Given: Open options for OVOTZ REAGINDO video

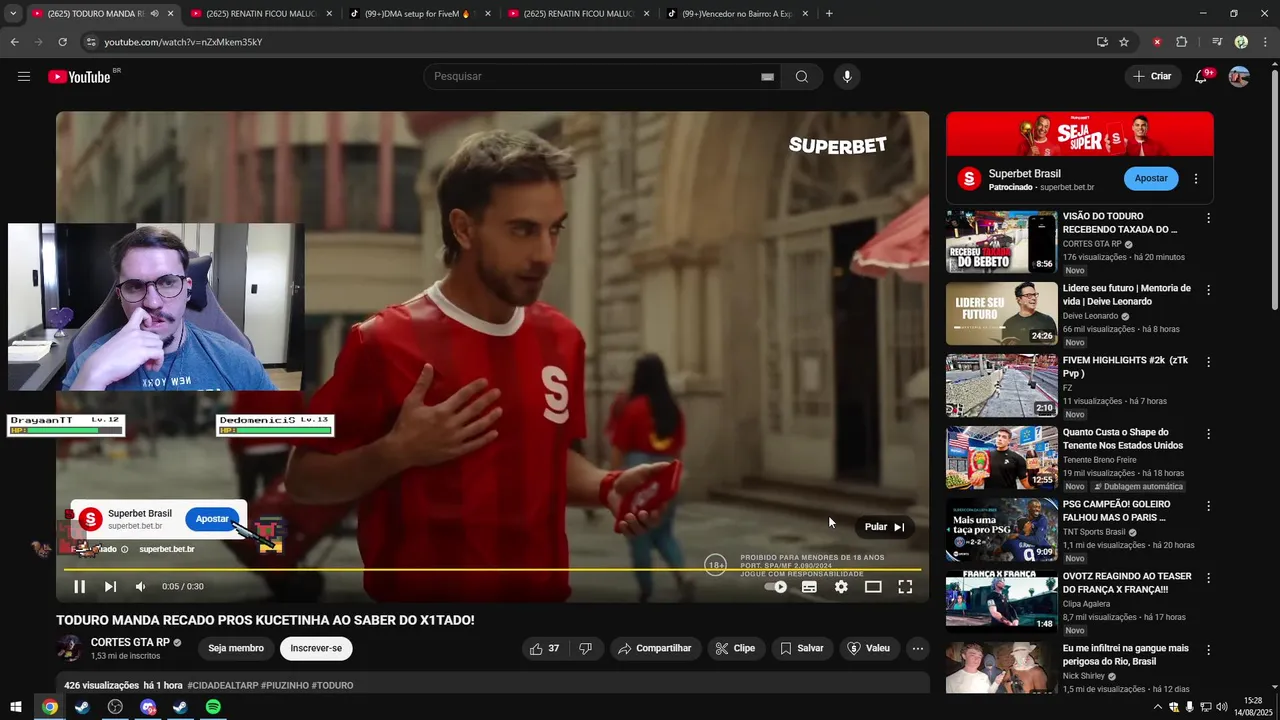Looking at the screenshot, I should click(1208, 578).
